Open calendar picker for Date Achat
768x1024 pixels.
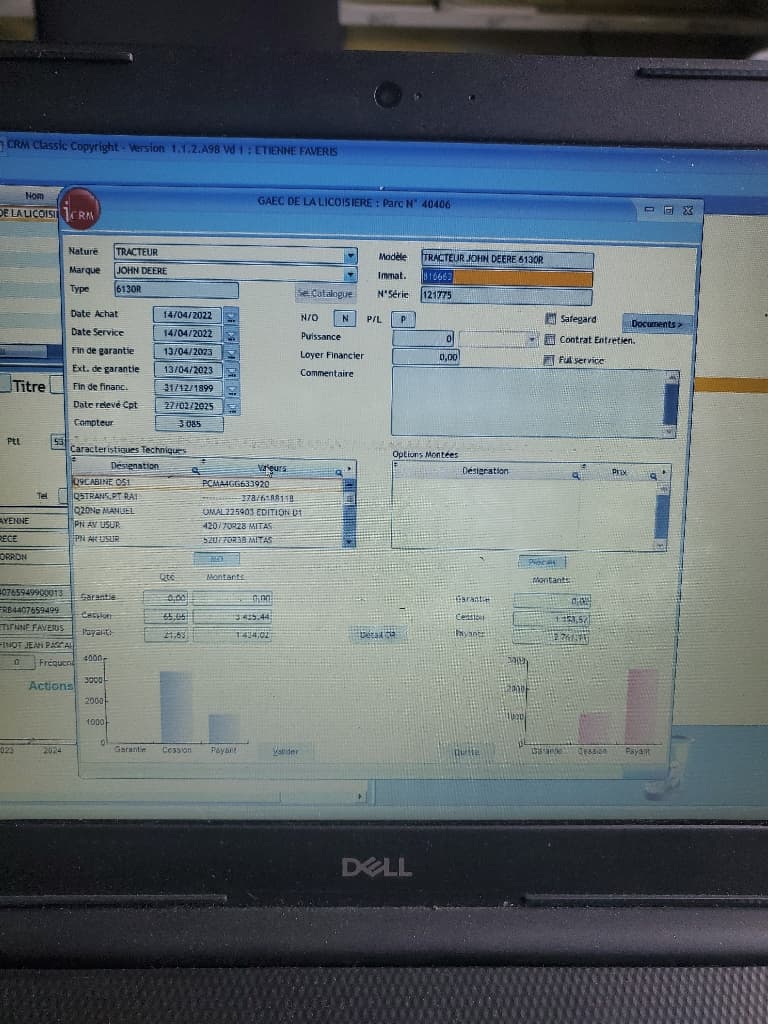[x=231, y=317]
